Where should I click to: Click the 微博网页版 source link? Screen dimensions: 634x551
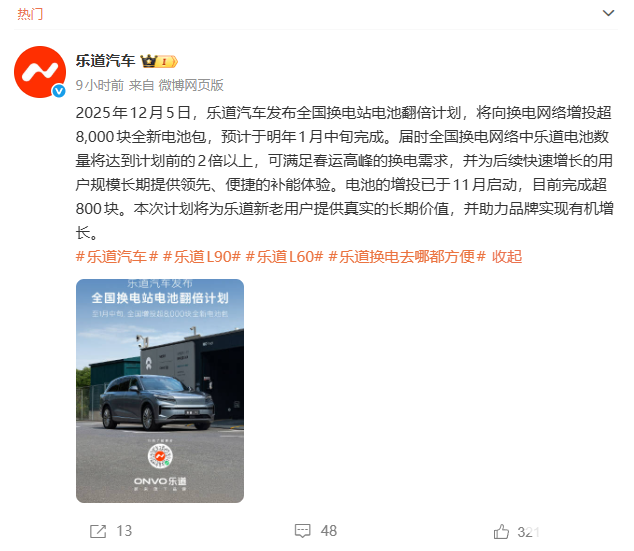(191, 85)
